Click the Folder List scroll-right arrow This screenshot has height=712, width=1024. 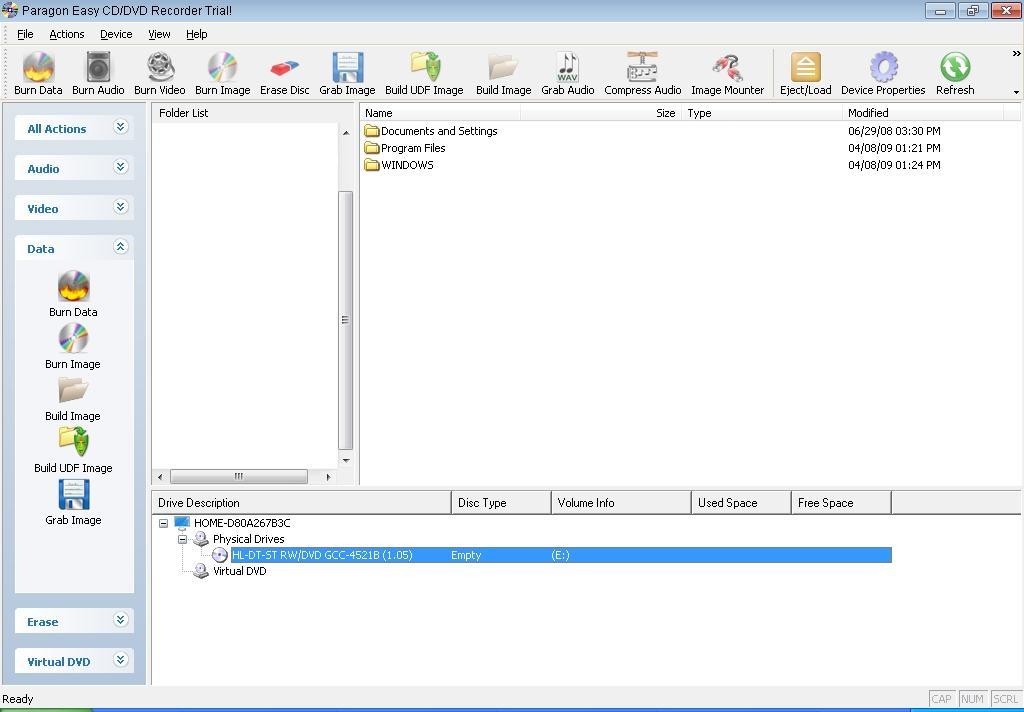coord(328,477)
